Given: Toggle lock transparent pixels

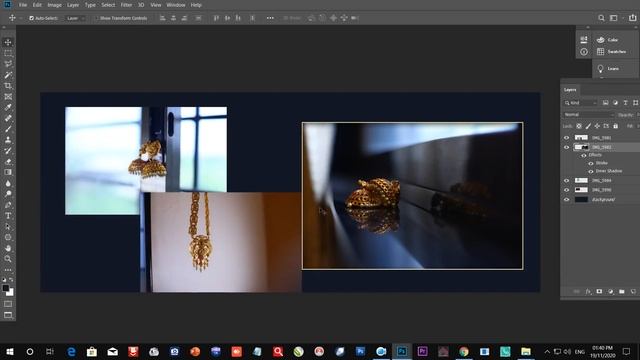Looking at the screenshot, I should point(579,126).
